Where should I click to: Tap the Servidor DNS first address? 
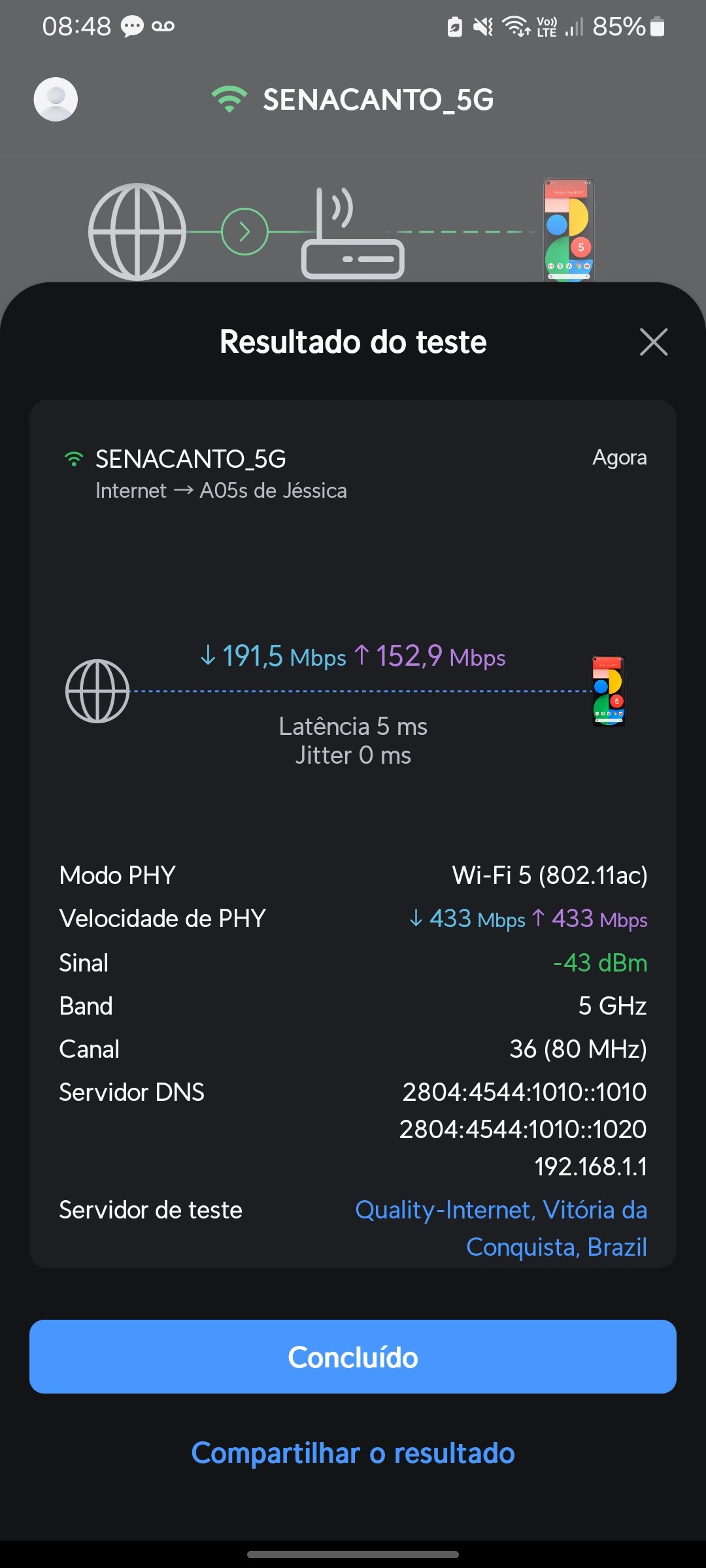coord(524,1092)
